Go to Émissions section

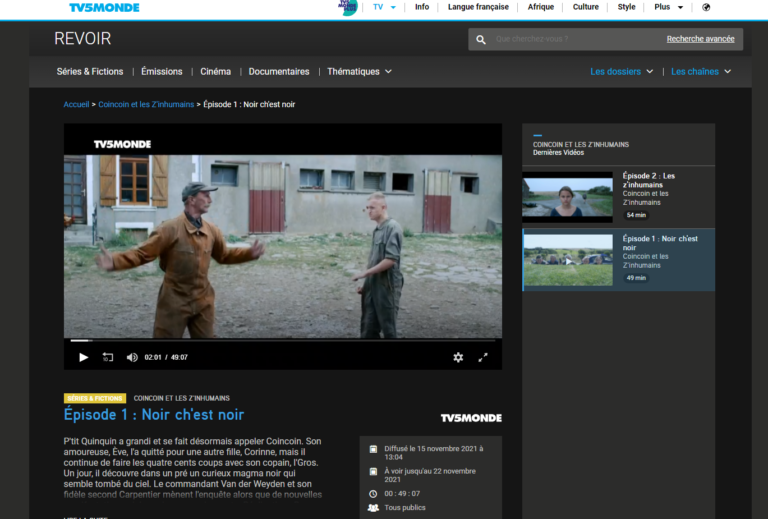click(x=162, y=71)
